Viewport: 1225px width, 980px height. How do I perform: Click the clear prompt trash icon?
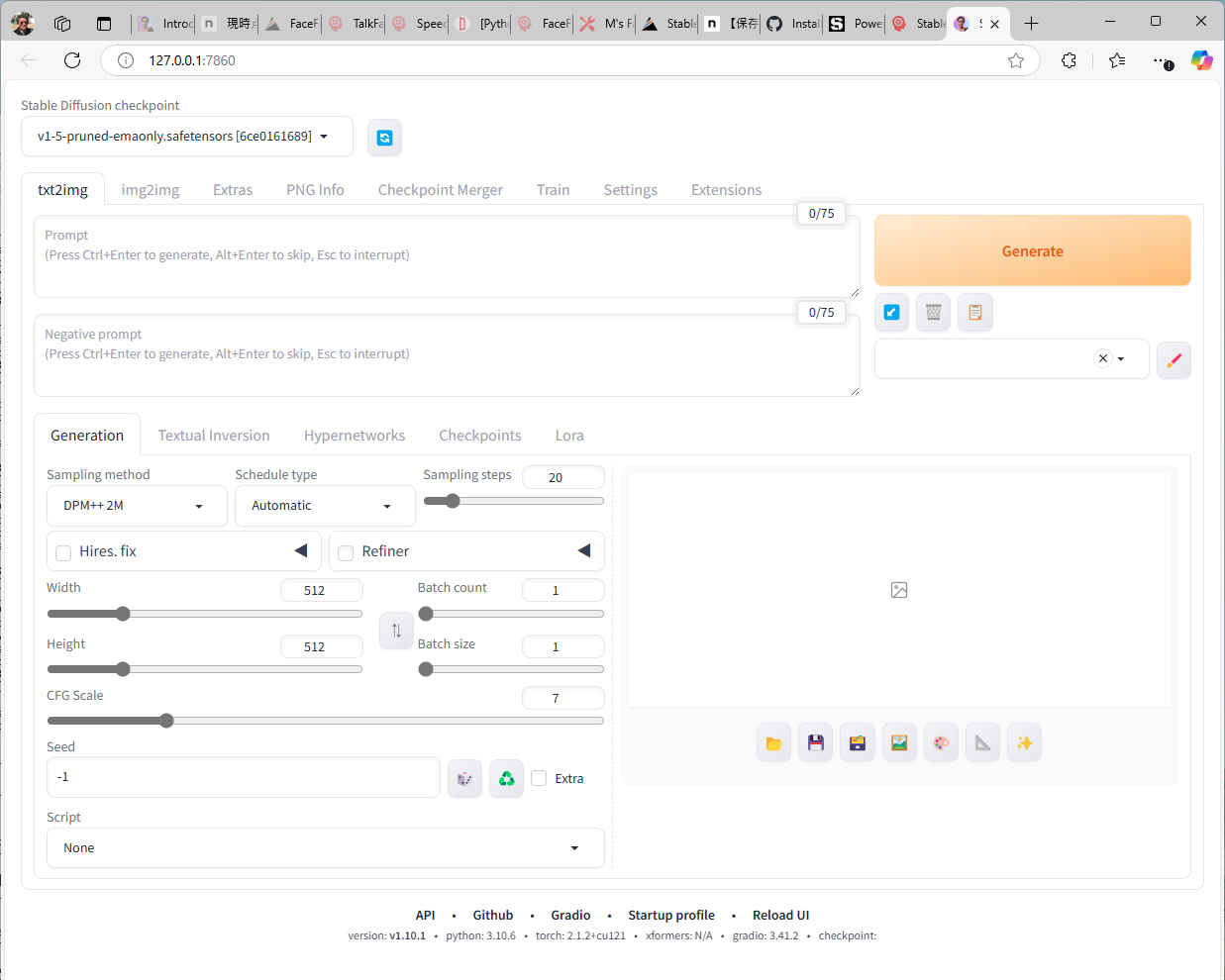point(933,313)
